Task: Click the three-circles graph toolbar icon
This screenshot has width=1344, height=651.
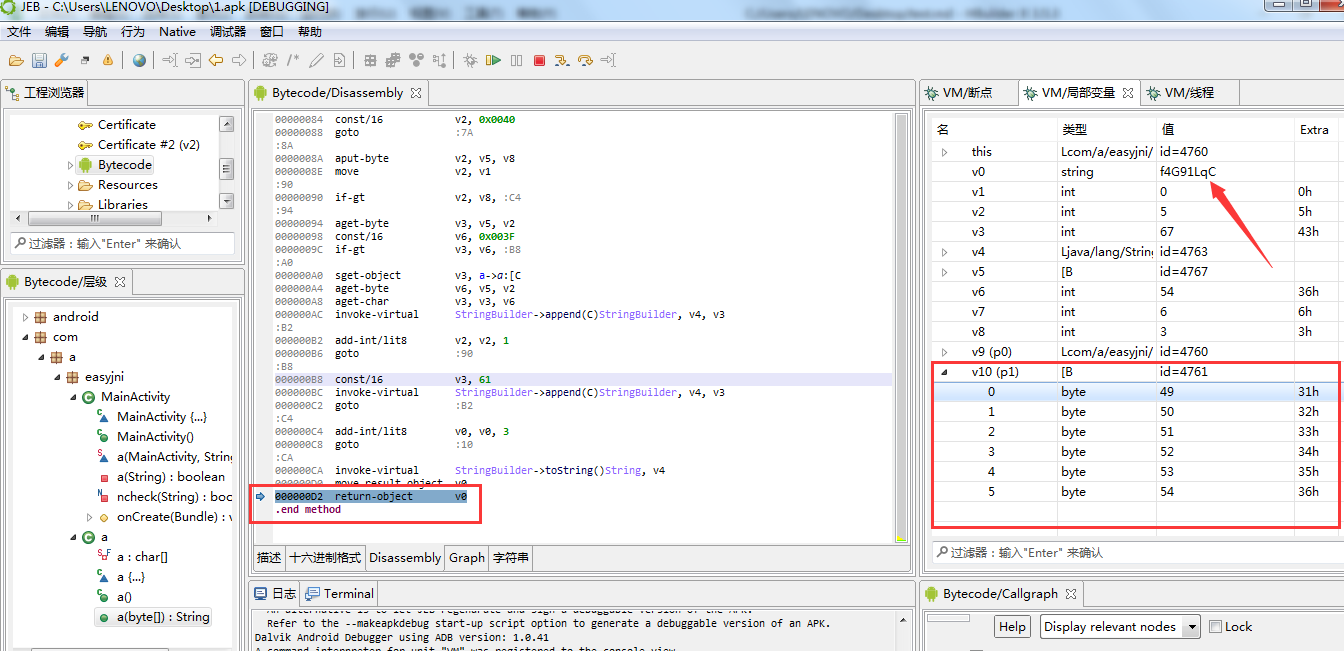Action: coord(416,61)
